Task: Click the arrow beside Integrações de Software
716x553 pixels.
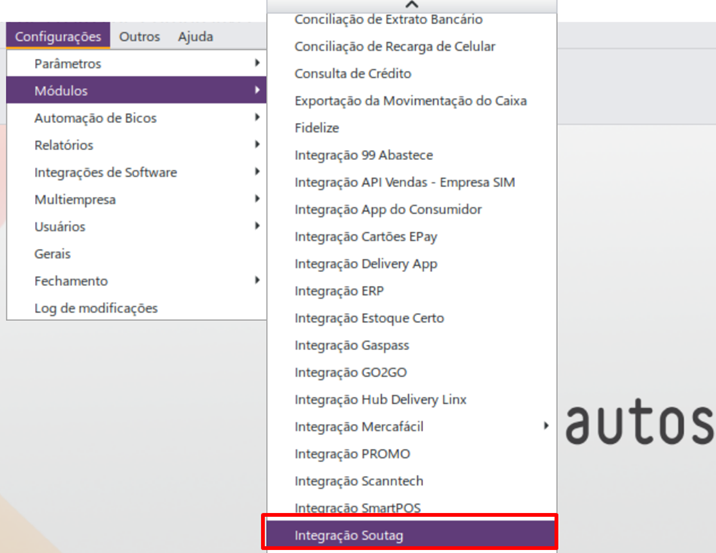Action: point(258,171)
